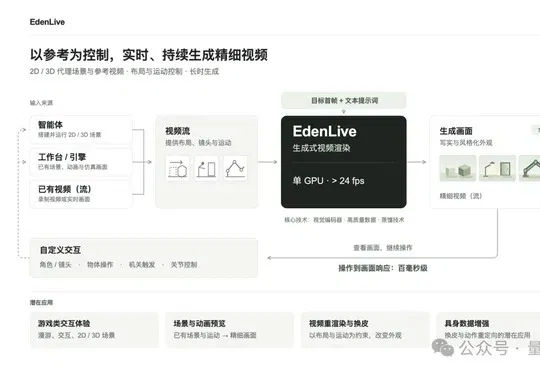Click the 自定义交互 heading
This screenshot has width=540, height=372.
pyautogui.click(x=60, y=250)
